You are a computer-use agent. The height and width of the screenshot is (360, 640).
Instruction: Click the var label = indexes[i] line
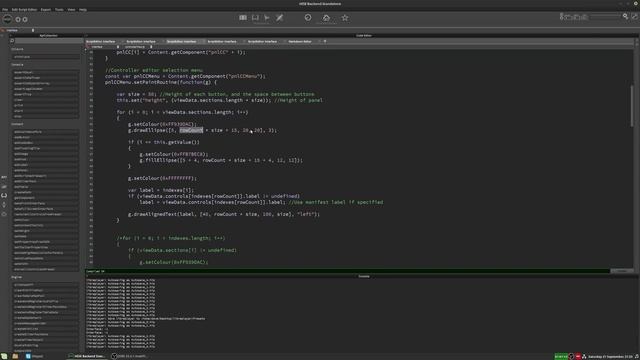(161, 190)
